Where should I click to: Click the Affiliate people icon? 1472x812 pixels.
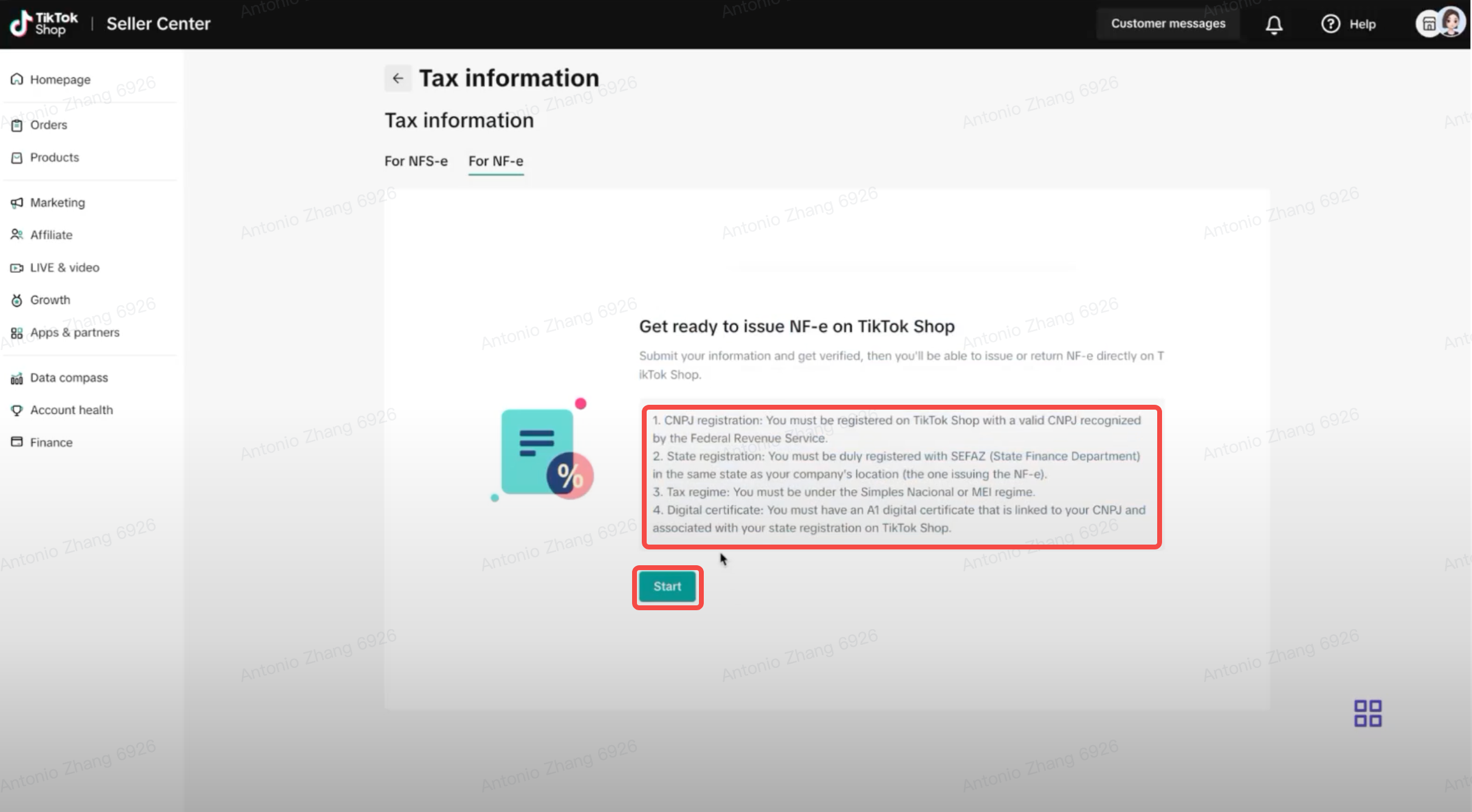click(x=17, y=235)
